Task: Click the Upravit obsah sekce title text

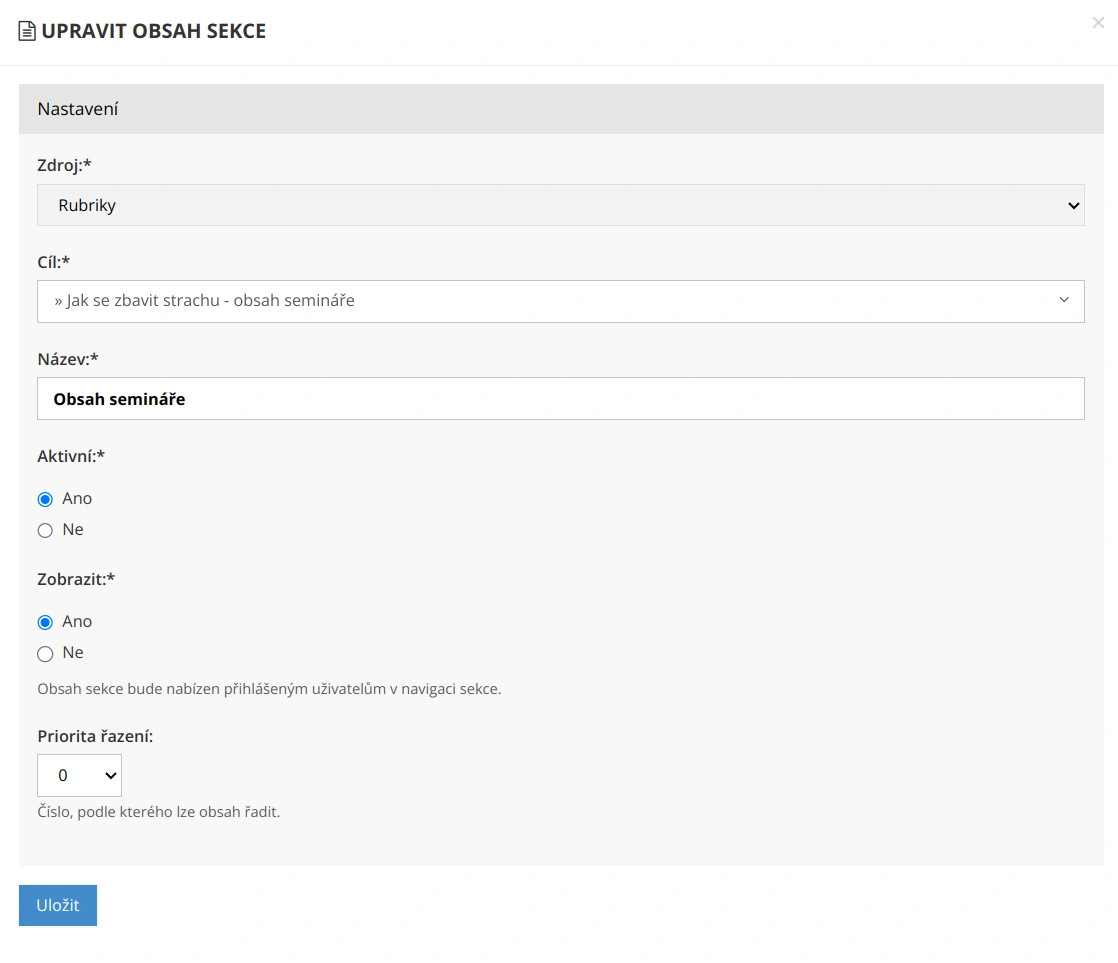Action: click(x=153, y=32)
